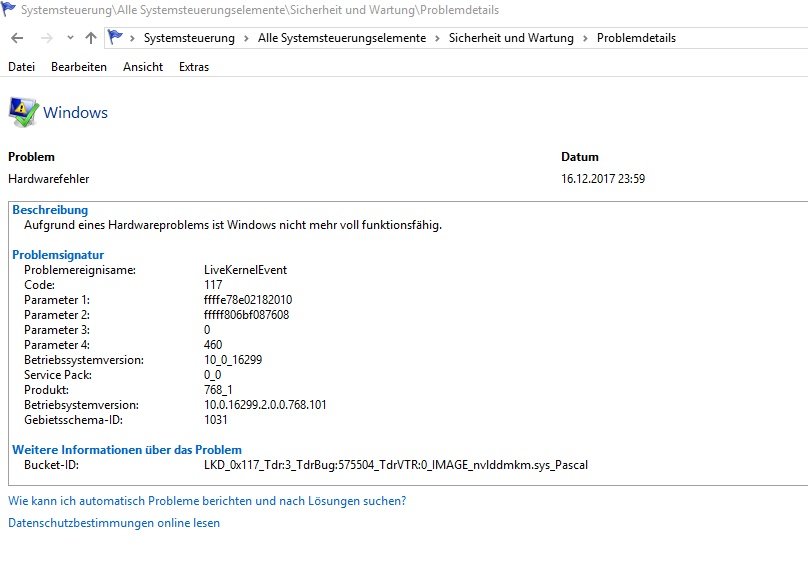Open the Extras menu
The image size is (808, 578).
(194, 67)
